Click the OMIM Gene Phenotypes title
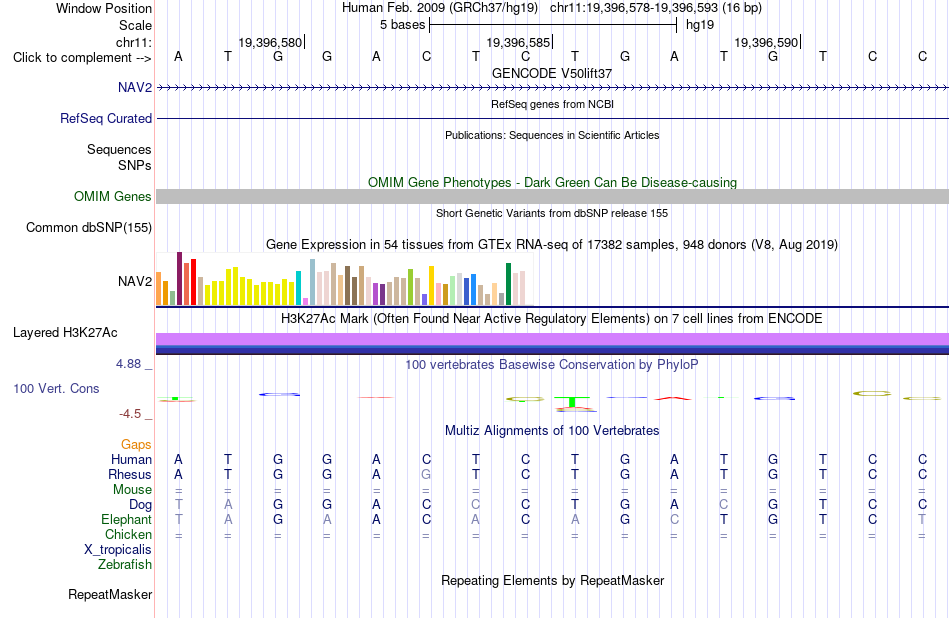Viewport: 950px width, 618px height. click(552, 182)
